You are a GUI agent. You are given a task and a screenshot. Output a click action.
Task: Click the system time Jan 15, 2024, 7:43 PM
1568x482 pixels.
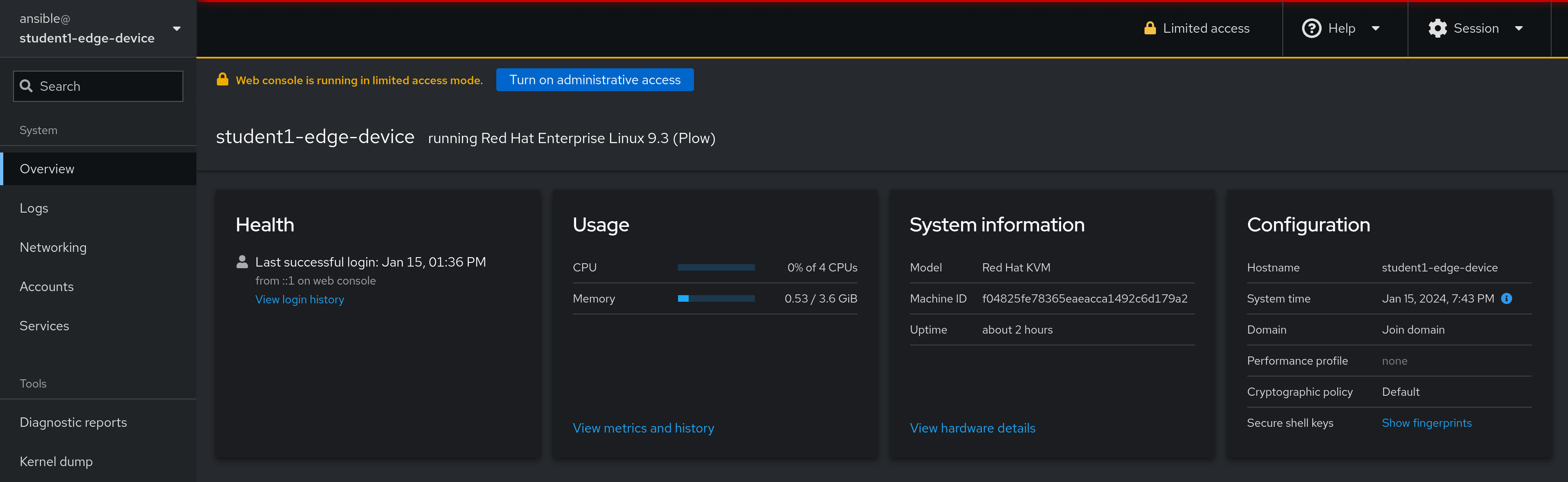(1438, 298)
